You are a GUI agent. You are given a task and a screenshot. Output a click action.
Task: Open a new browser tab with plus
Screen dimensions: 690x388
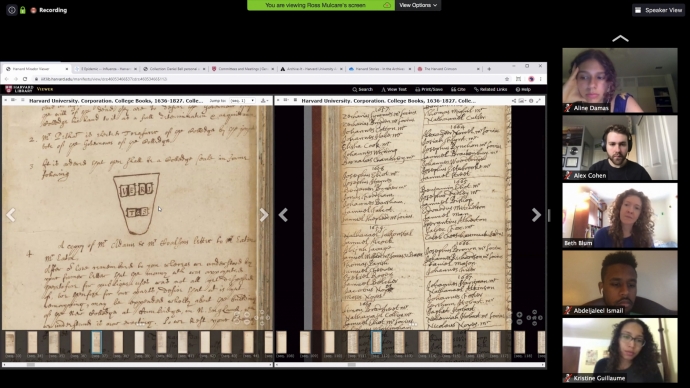tap(489, 69)
